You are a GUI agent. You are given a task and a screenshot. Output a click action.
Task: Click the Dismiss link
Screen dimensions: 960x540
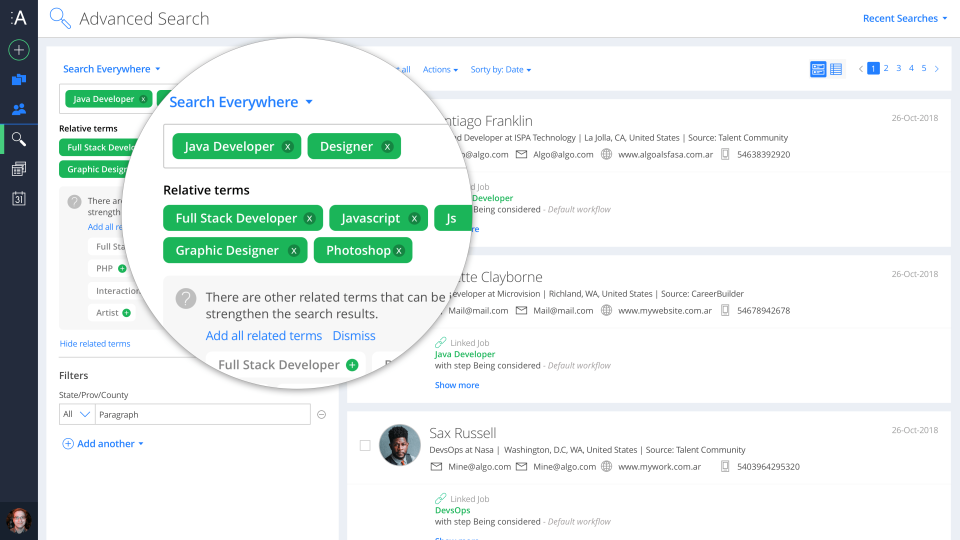tap(354, 336)
